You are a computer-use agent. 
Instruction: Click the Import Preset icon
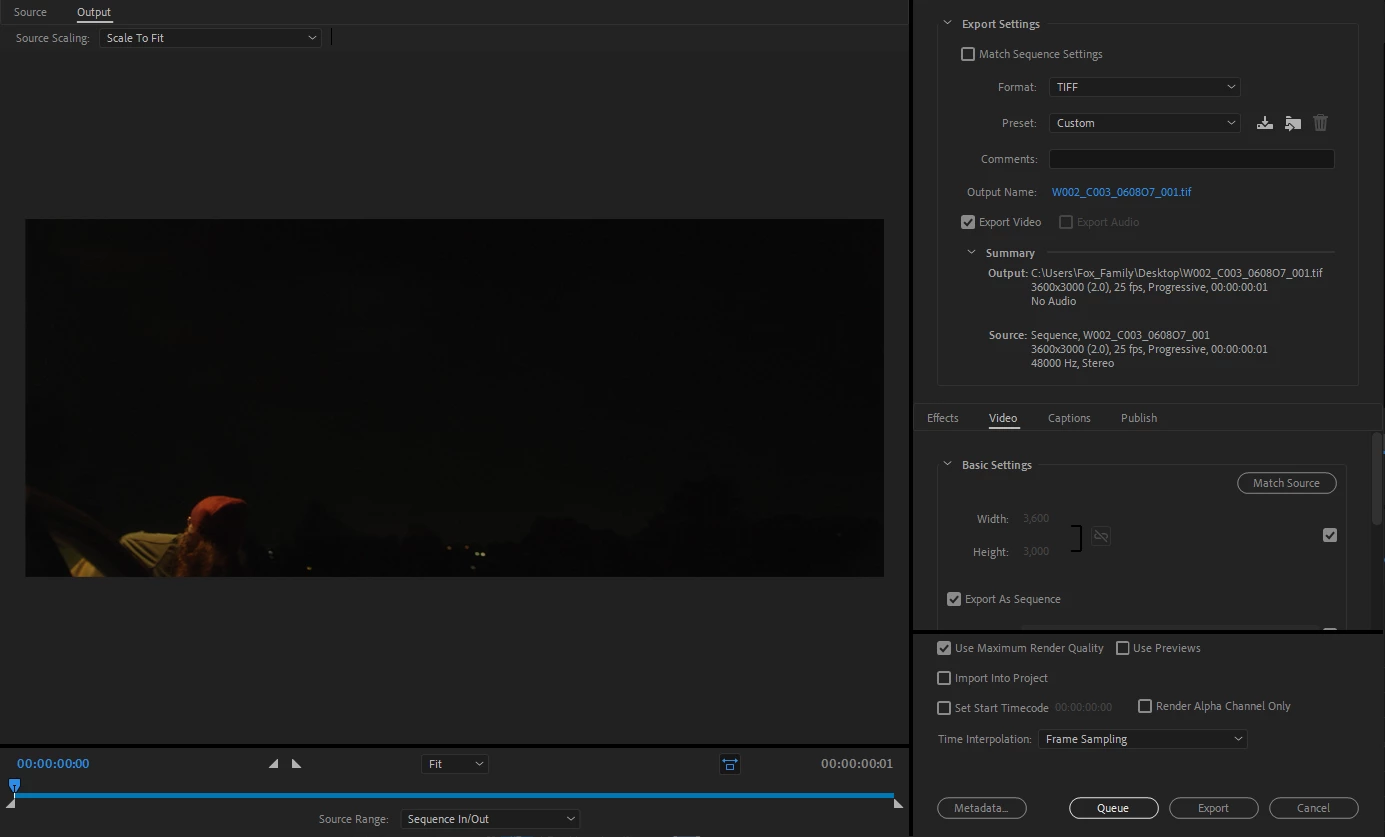point(1293,123)
